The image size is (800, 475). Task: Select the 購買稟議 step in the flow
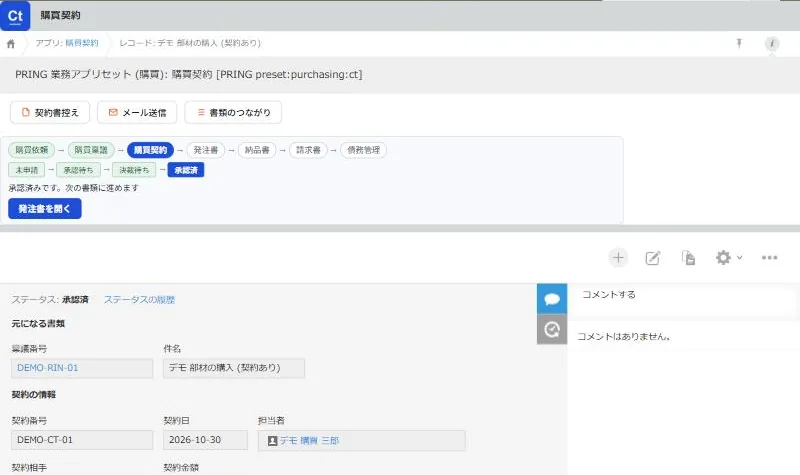(x=91, y=150)
